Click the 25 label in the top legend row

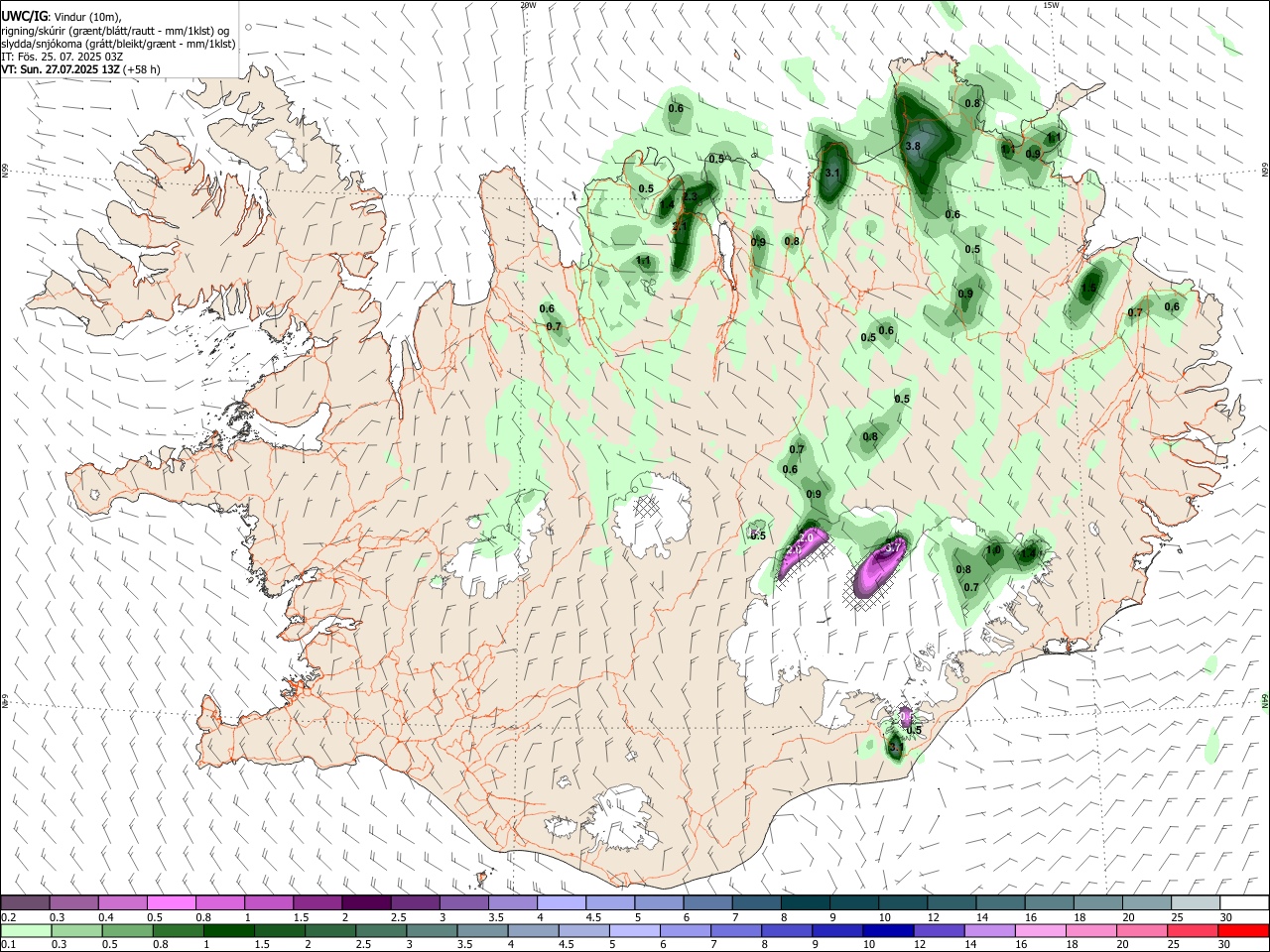(1176, 917)
